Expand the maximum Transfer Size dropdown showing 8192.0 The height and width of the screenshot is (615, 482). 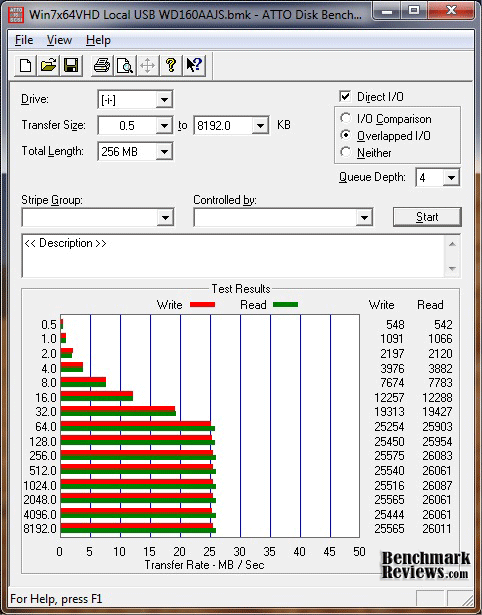pyautogui.click(x=260, y=126)
